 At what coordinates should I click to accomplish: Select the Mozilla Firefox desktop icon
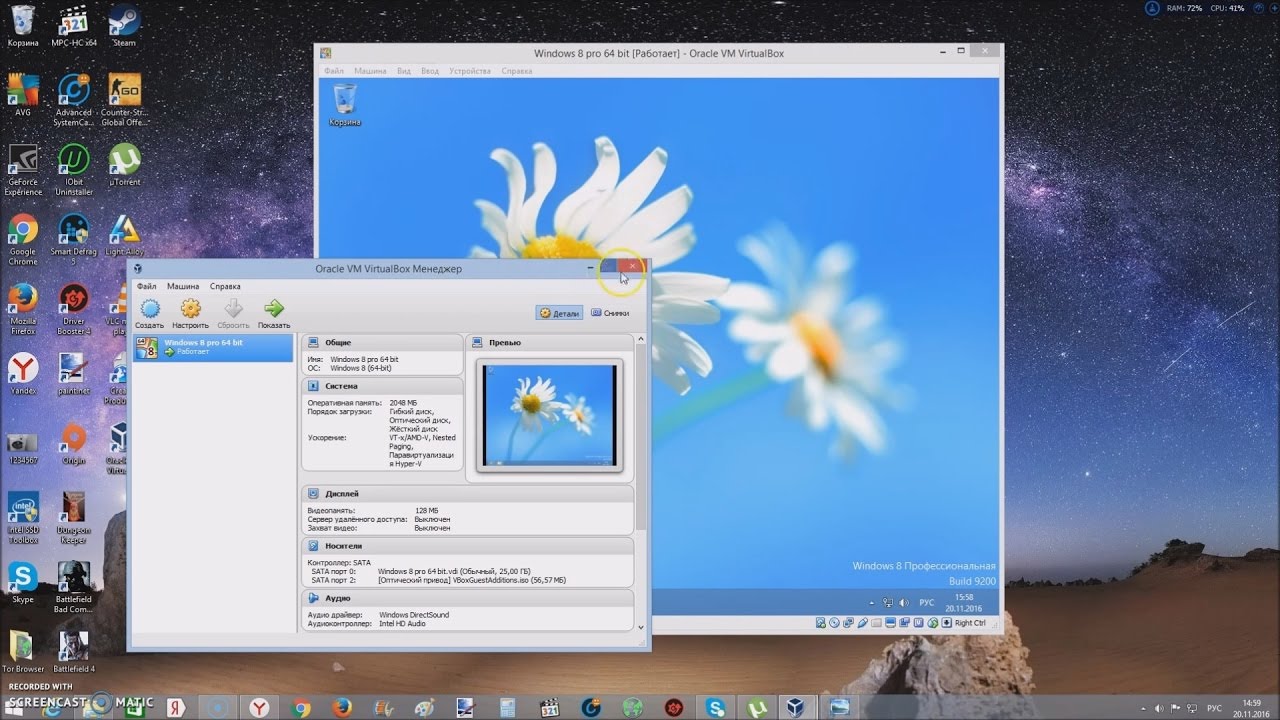click(x=23, y=309)
